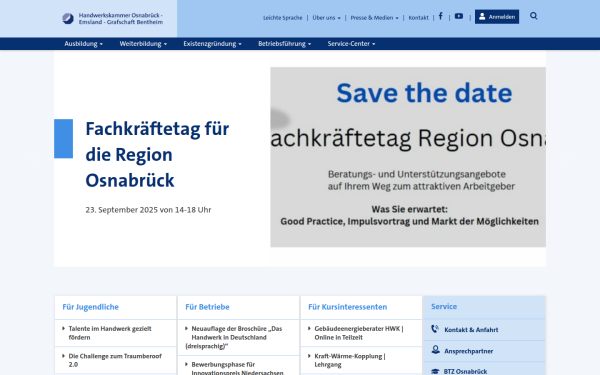Open Gebäudeenergieberater HWK Online in Teilzeit
The width and height of the screenshot is (600, 375).
(x=359, y=333)
